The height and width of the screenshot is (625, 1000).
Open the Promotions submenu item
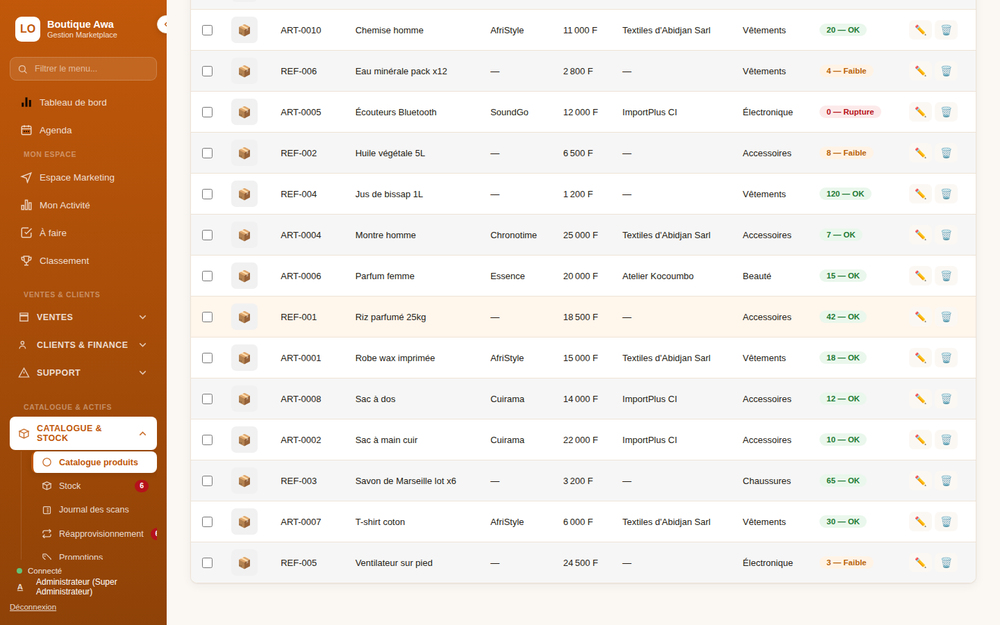tap(94, 557)
